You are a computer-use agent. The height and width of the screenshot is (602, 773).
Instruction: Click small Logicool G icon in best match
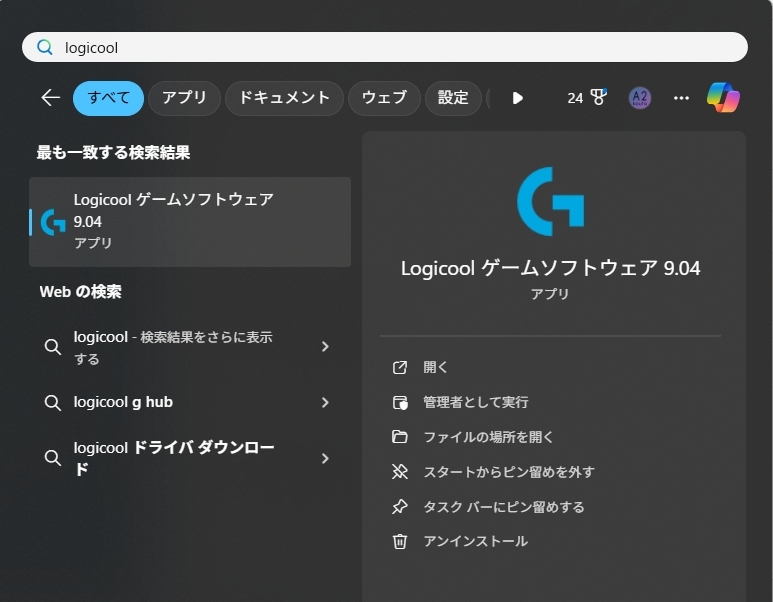click(x=53, y=222)
